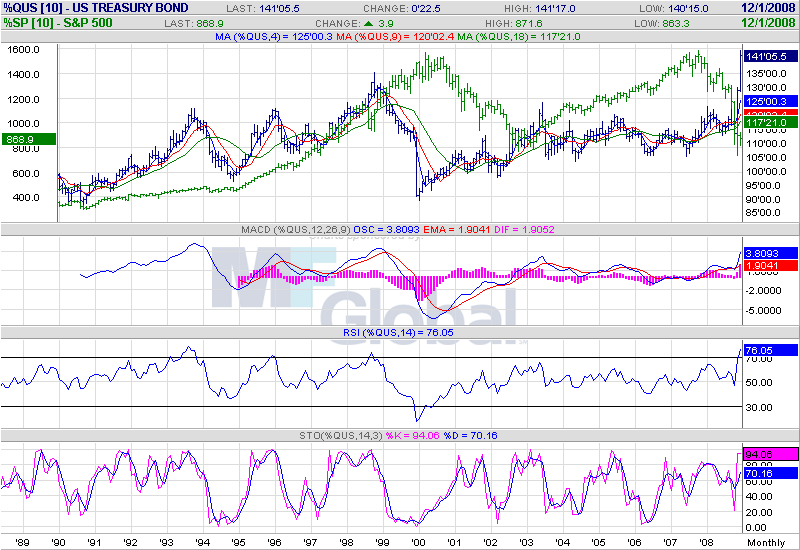
Task: Click the DIF = 1.9052 readout
Action: [524, 230]
